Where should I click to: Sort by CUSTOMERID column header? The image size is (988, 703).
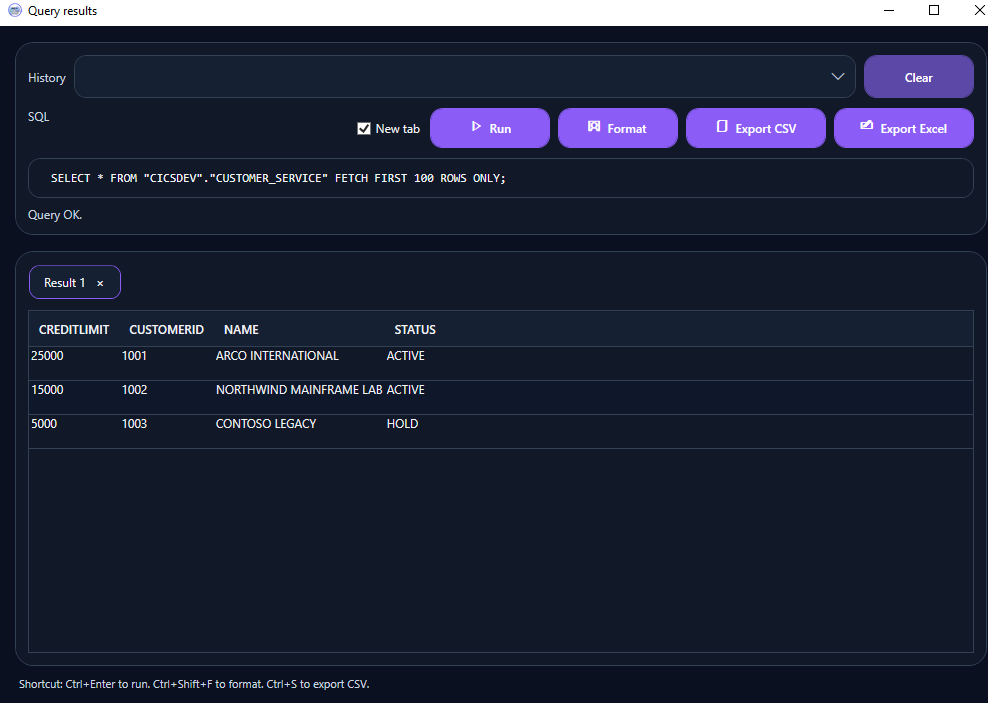166,329
